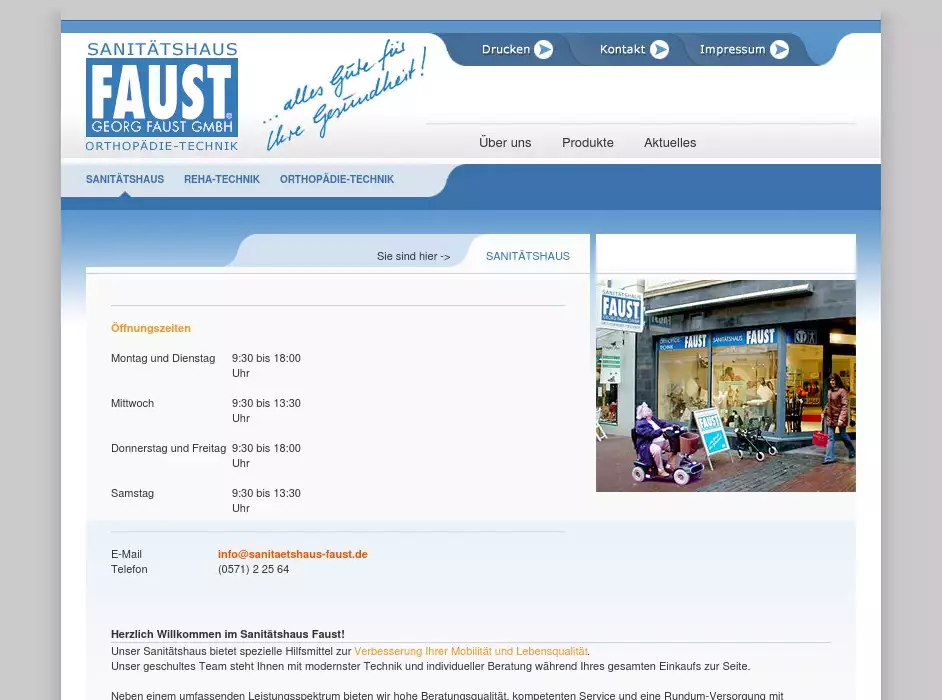Click the SANITÄTSHAUS breadcrumb label
Viewport: 942px width, 700px height.
click(x=528, y=256)
